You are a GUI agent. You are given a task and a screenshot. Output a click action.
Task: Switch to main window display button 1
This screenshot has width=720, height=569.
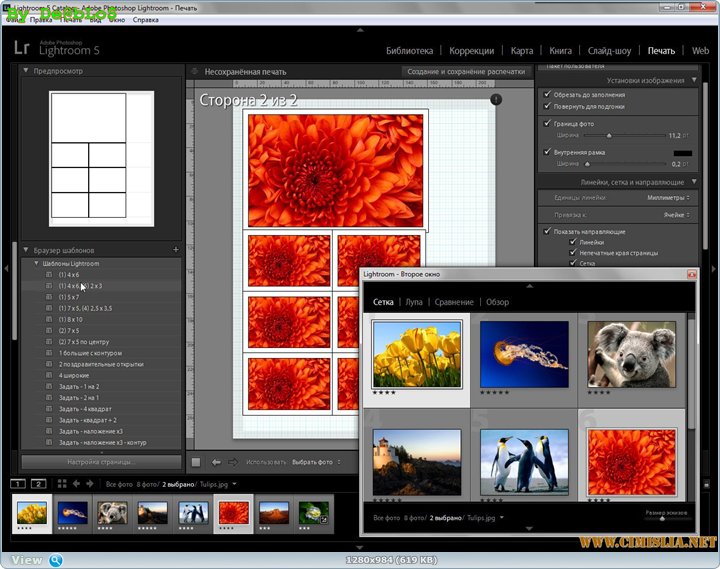[20, 484]
